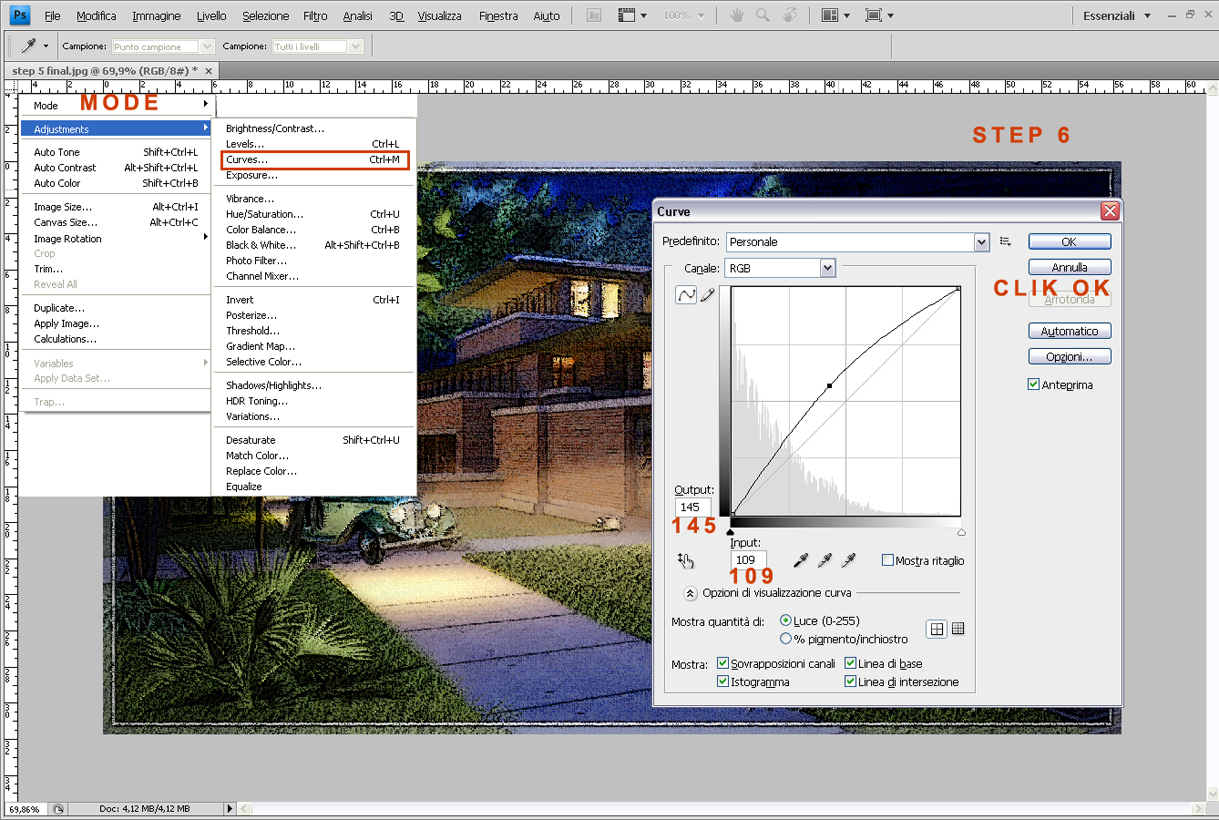Confirm with the OK button
This screenshot has width=1219, height=820.
1069,241
